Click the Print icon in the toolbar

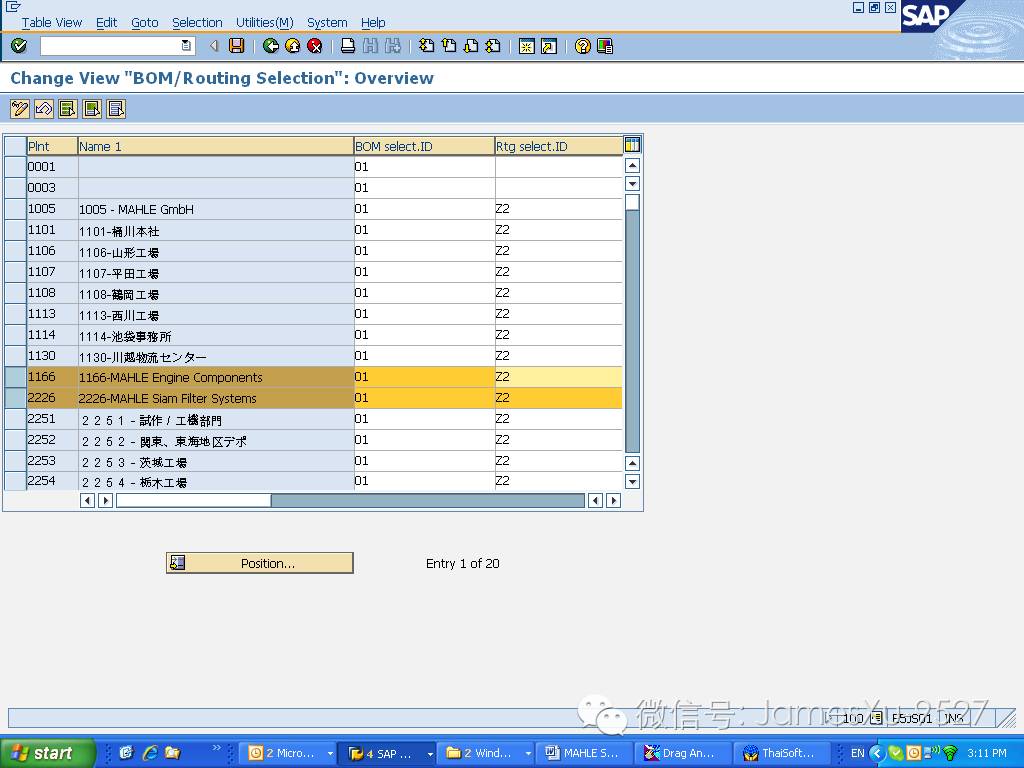coord(348,46)
